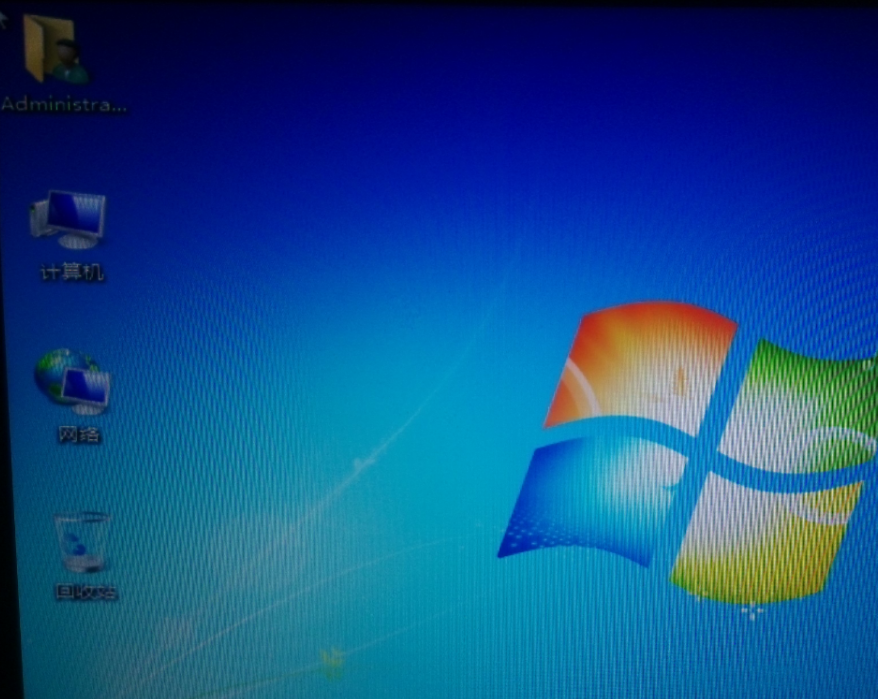
Task: Click the "Administra..." label text
Action: 64,104
